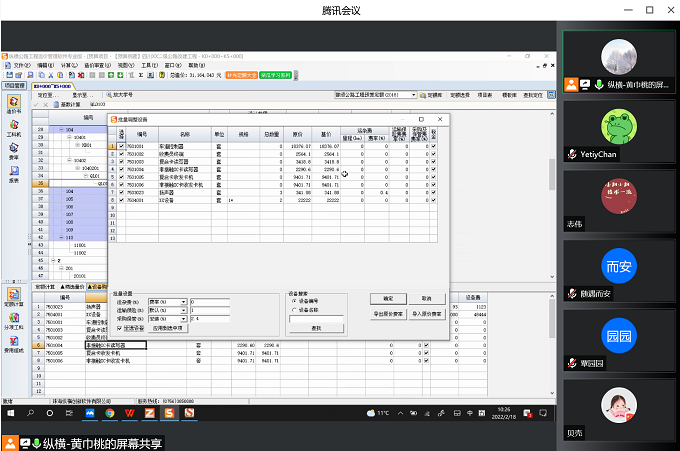The height and width of the screenshot is (451, 680).
Task: Select the 而安 participant avatar
Action: 619,266
